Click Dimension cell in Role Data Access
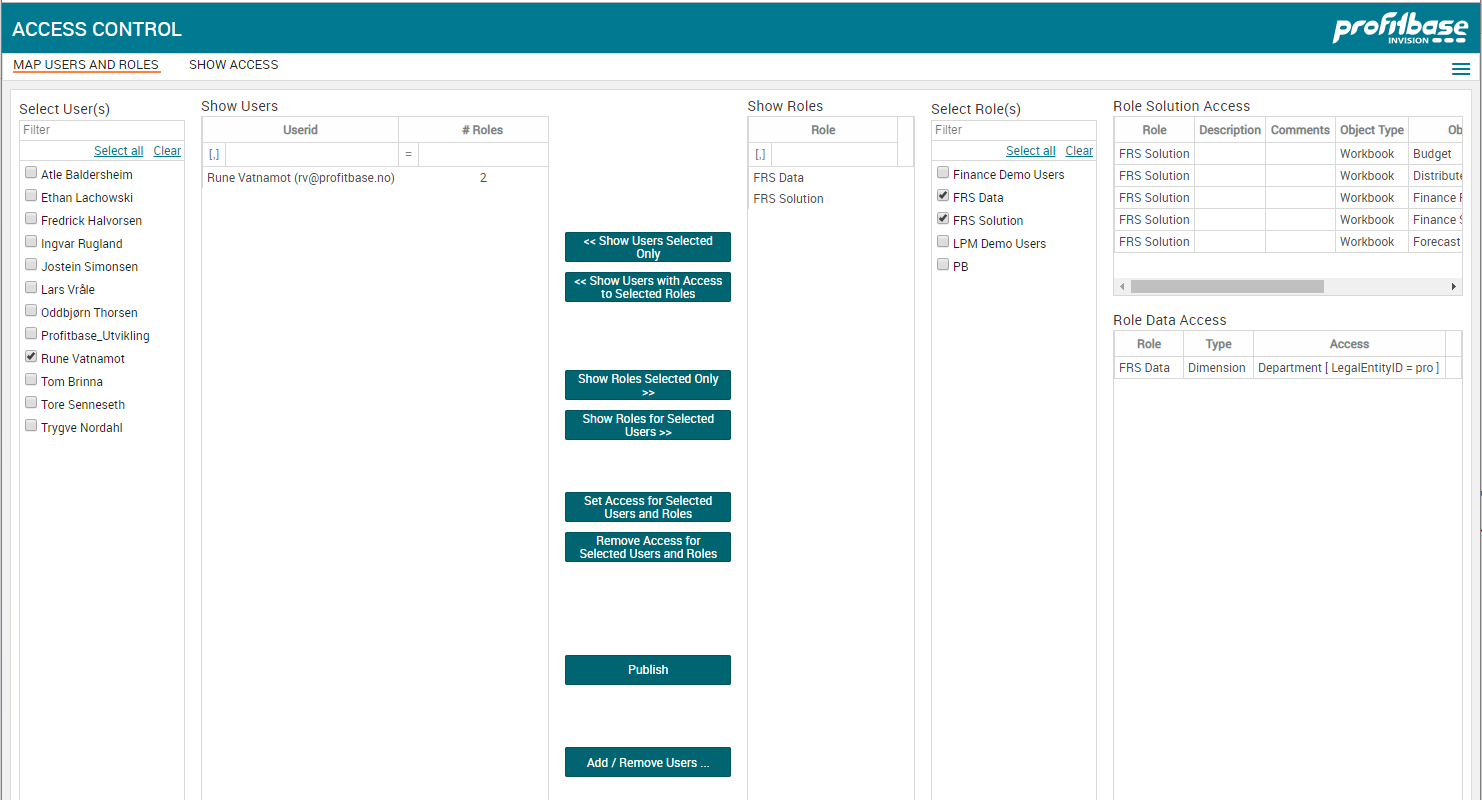This screenshot has width=1482, height=800. point(1217,368)
